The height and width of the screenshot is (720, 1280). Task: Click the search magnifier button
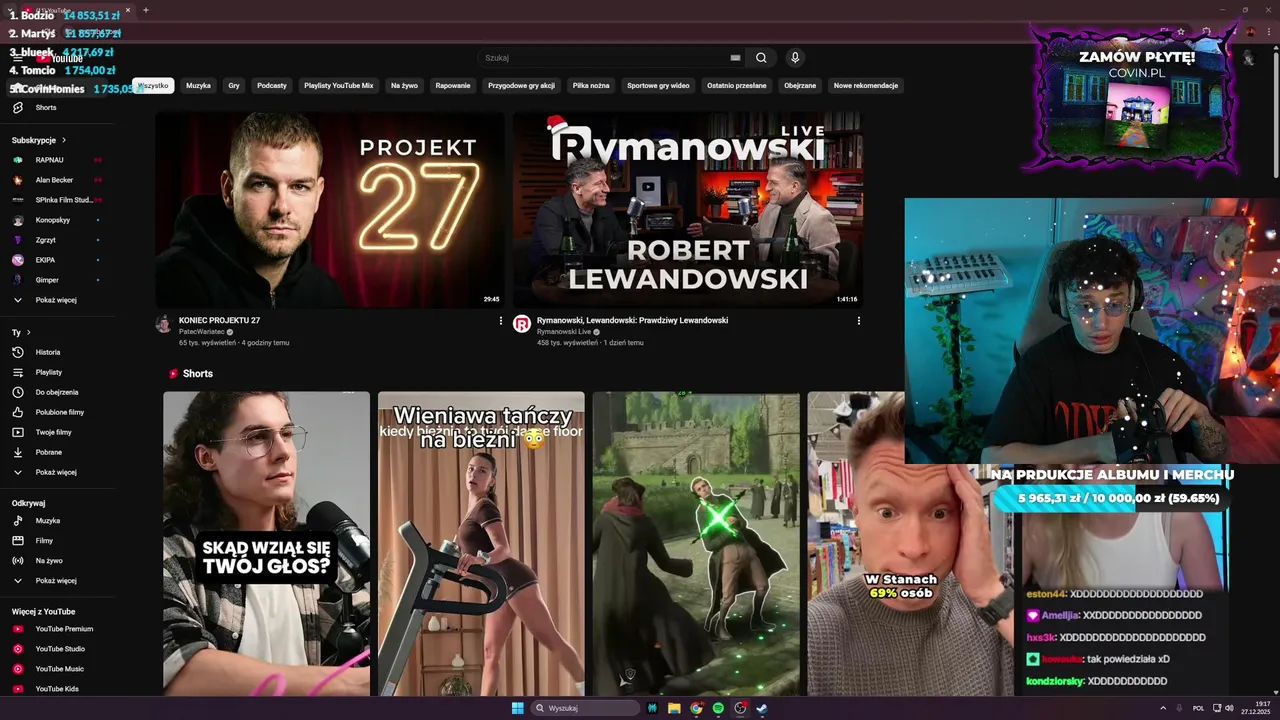(x=761, y=58)
